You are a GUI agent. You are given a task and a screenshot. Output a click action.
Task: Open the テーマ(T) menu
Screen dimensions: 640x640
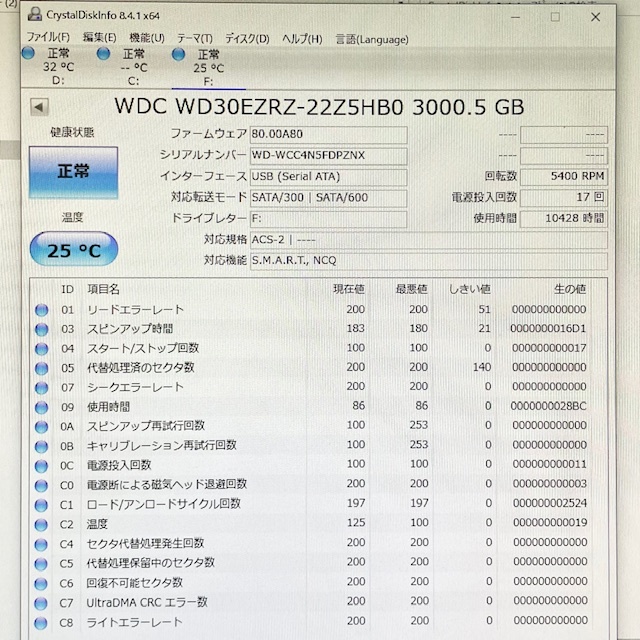[195, 39]
